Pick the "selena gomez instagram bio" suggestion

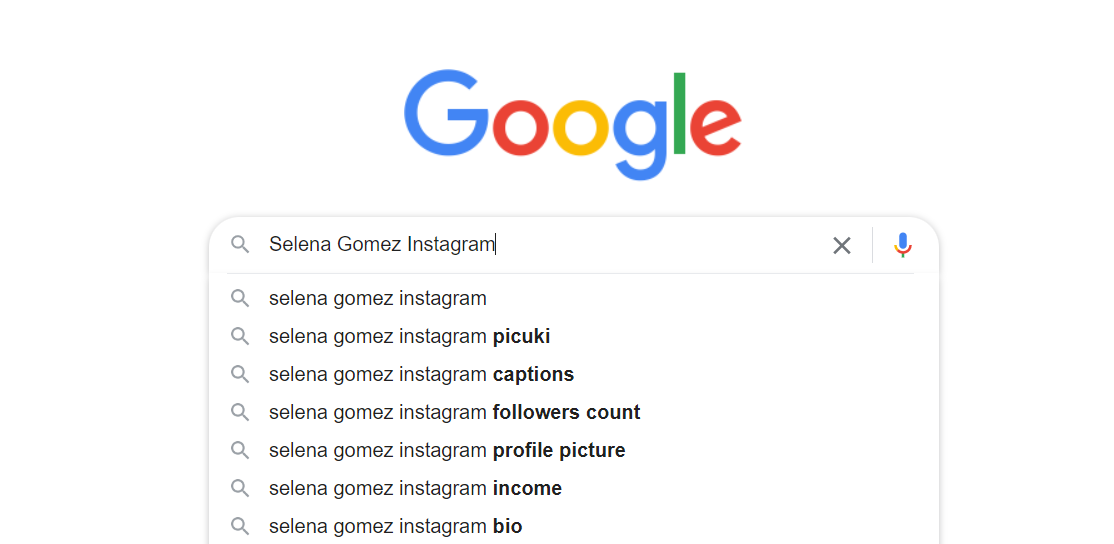[395, 526]
